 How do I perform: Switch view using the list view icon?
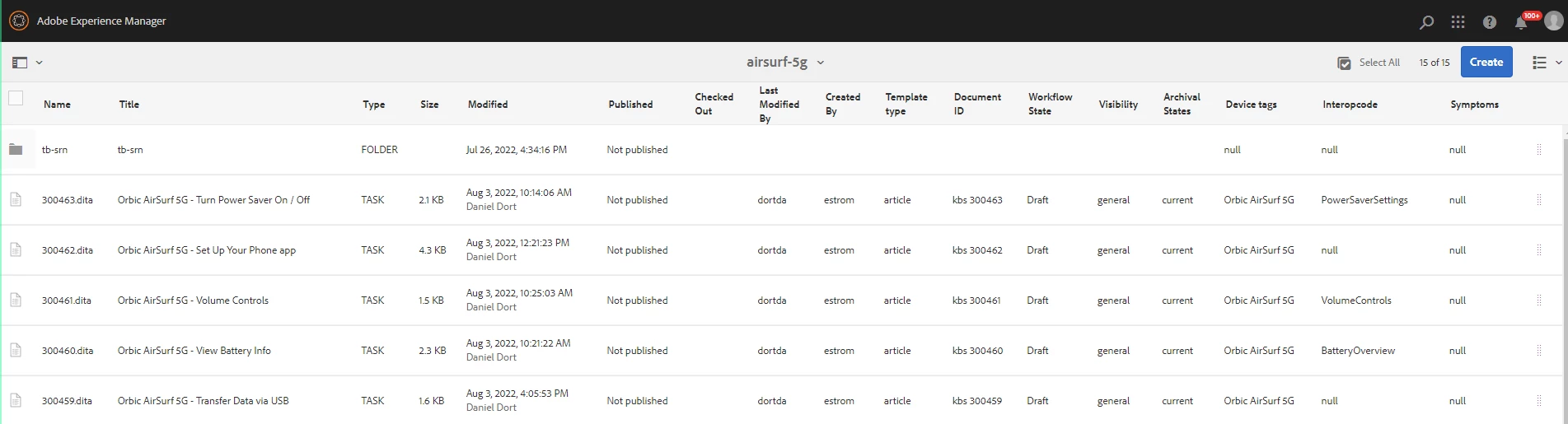1538,63
